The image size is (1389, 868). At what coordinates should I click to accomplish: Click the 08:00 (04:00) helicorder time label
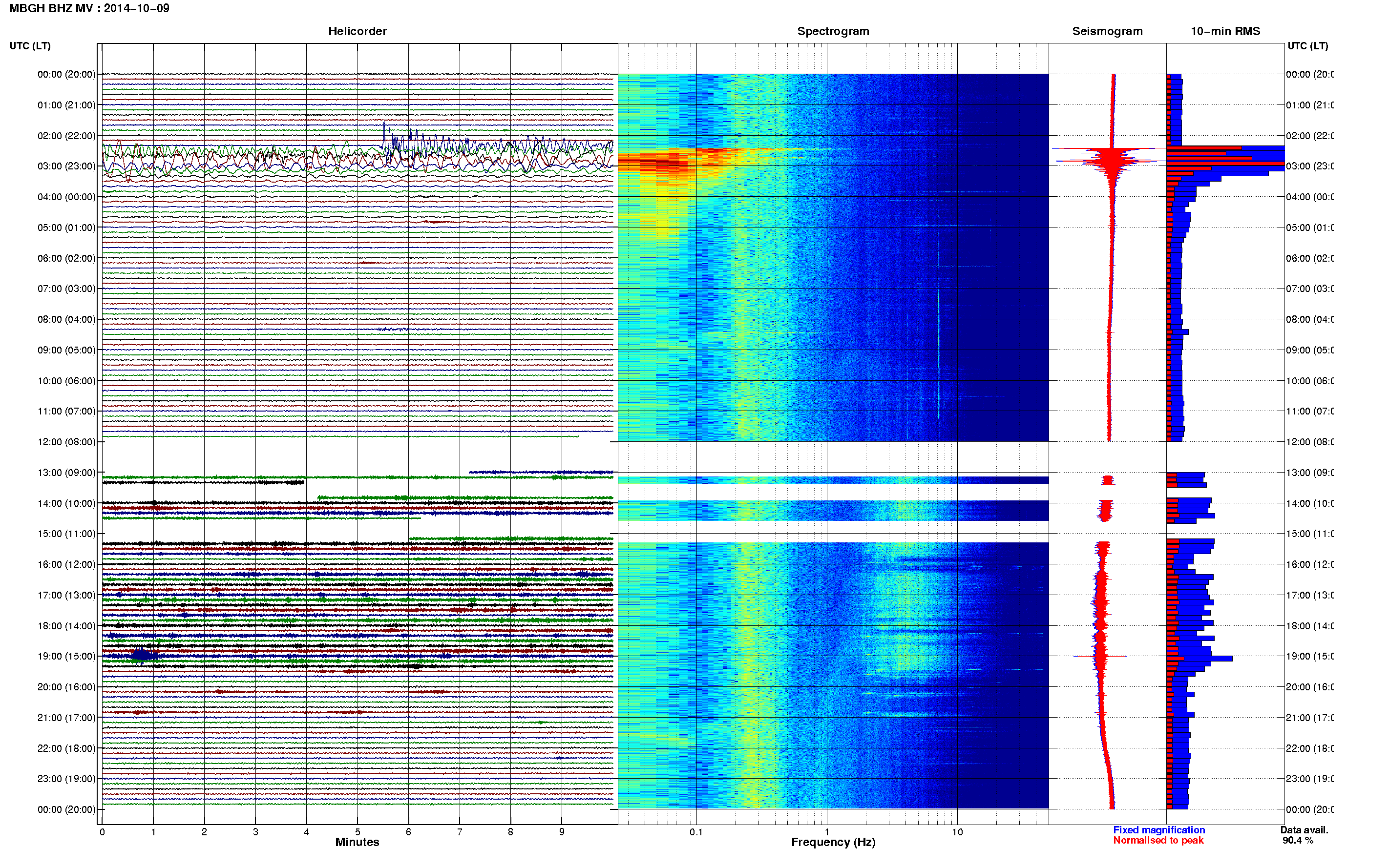pos(66,319)
